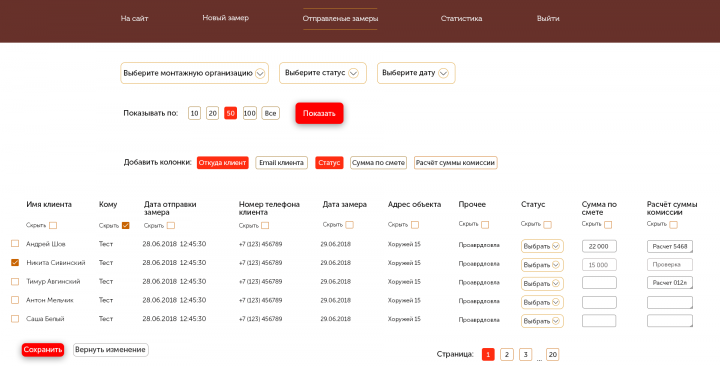
Task: Click the 'Проверка' commission field
Action: pyautogui.click(x=670, y=265)
